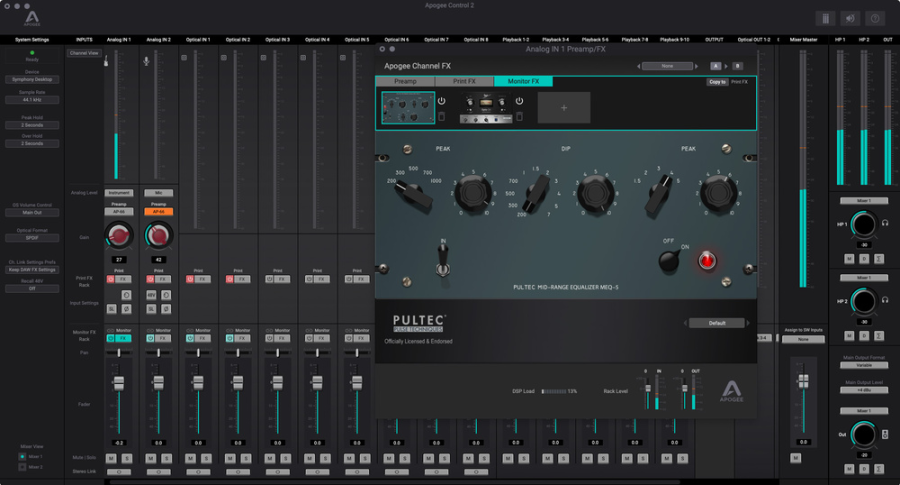Click the meters view icon in top toolbar
Viewport: 900px width, 485px height.
tap(825, 18)
